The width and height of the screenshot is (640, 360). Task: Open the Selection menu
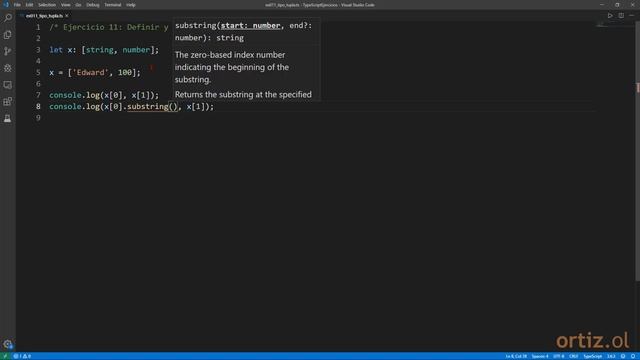coord(47,5)
